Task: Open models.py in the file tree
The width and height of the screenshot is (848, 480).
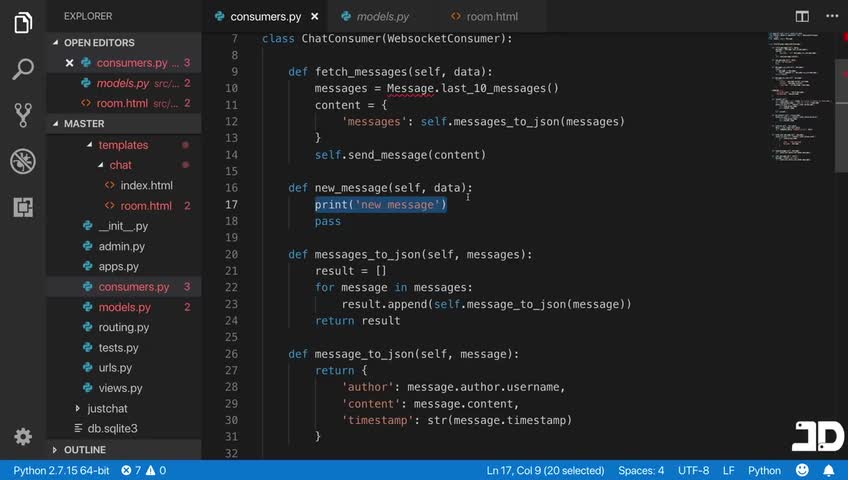Action: 123,307
